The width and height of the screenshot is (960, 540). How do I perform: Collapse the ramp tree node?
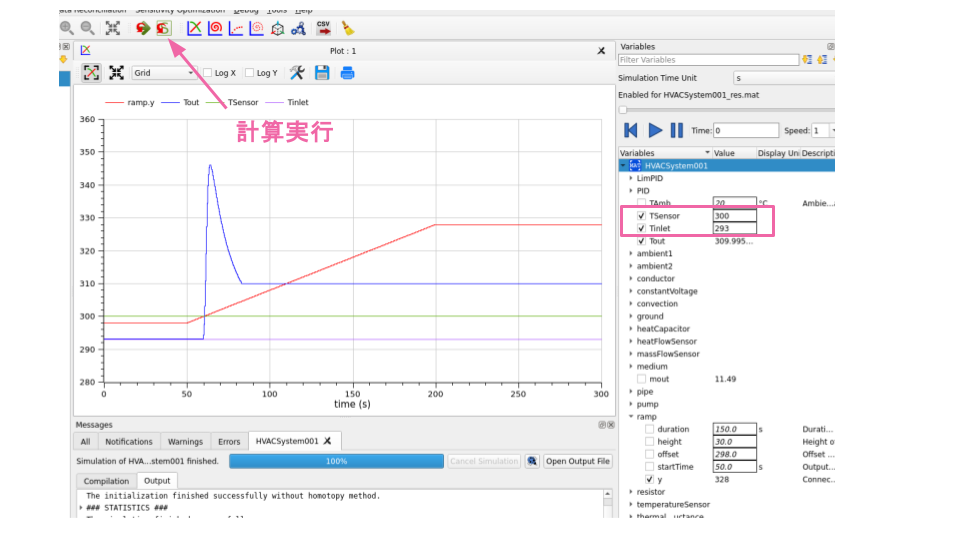[631, 416]
